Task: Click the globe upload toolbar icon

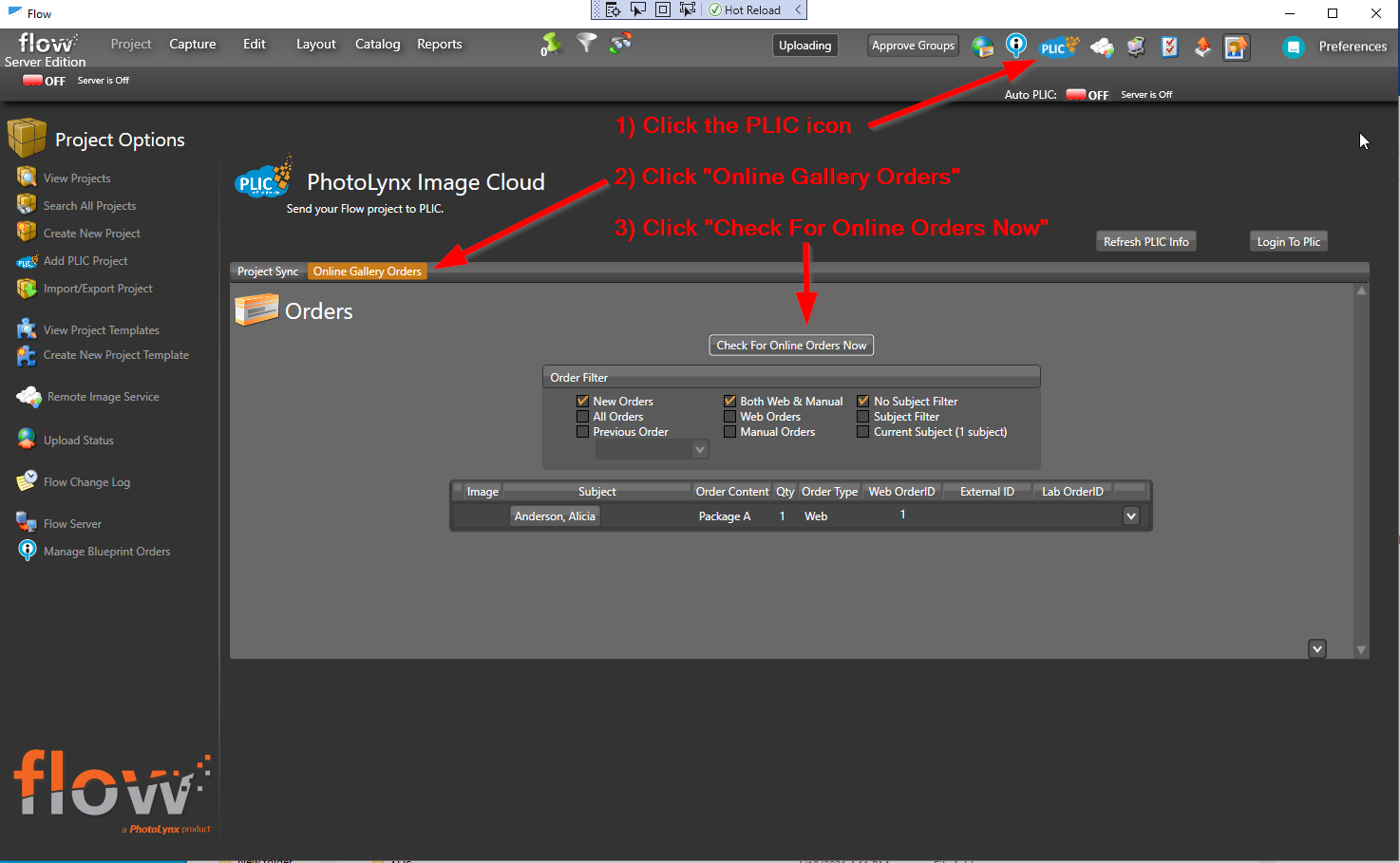Action: [983, 47]
